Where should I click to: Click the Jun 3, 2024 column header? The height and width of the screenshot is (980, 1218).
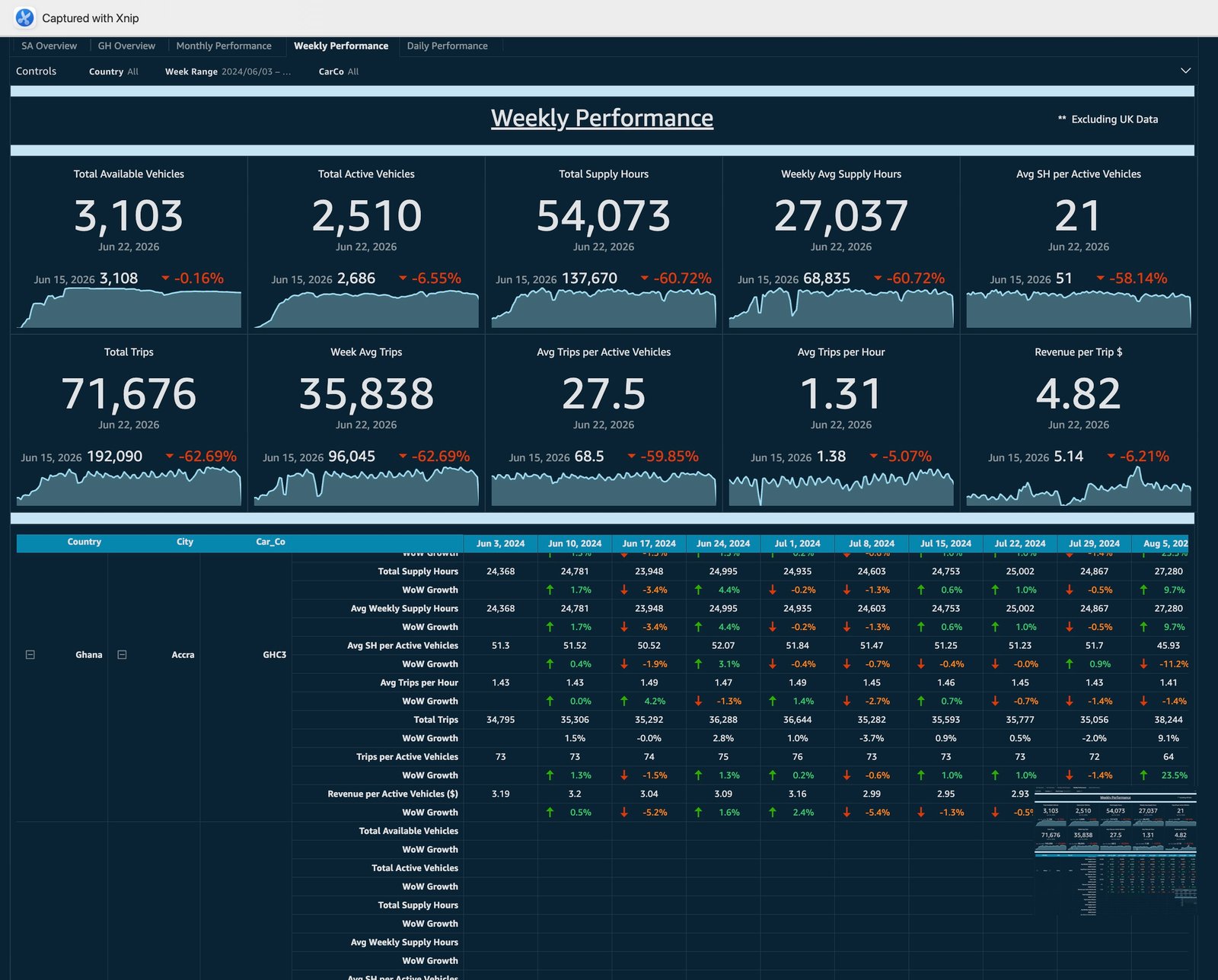point(500,543)
